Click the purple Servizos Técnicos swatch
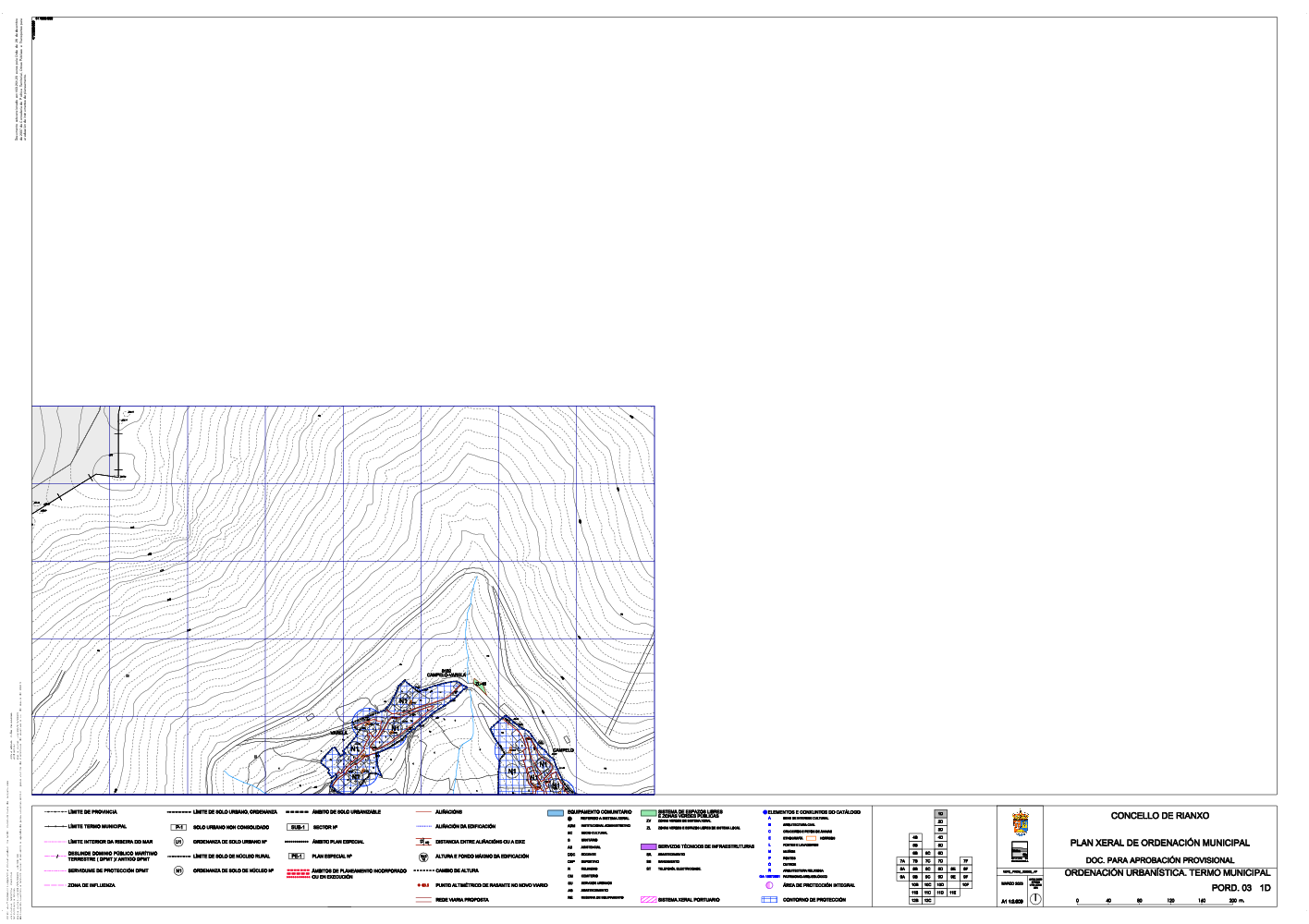1309x924 pixels. coord(648,846)
